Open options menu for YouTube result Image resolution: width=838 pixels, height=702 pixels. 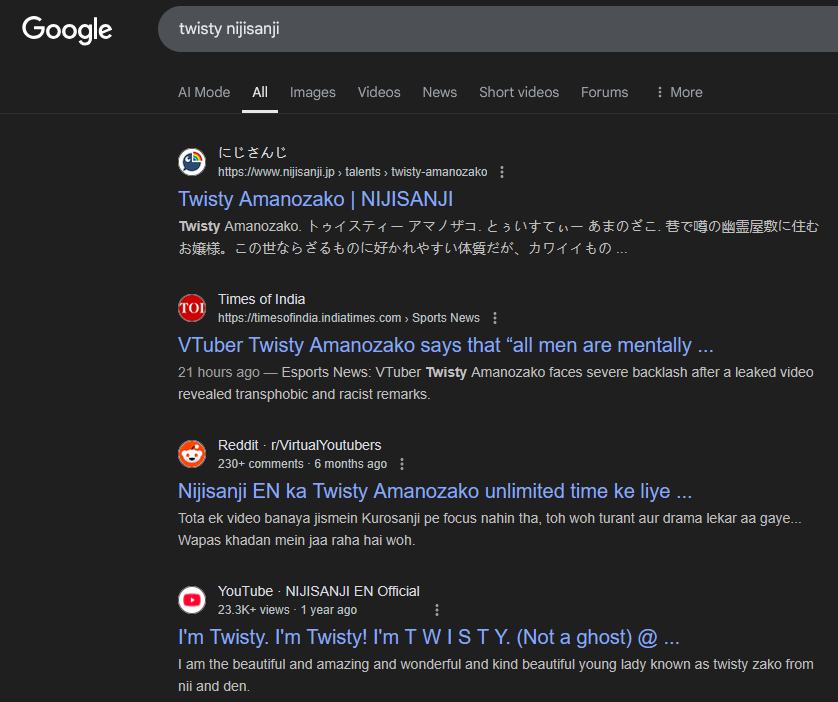pyautogui.click(x=437, y=610)
